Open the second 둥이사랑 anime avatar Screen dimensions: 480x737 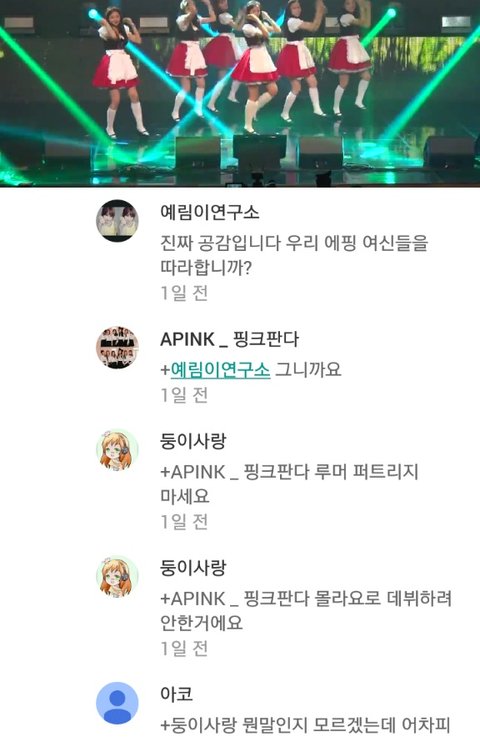pos(118,577)
